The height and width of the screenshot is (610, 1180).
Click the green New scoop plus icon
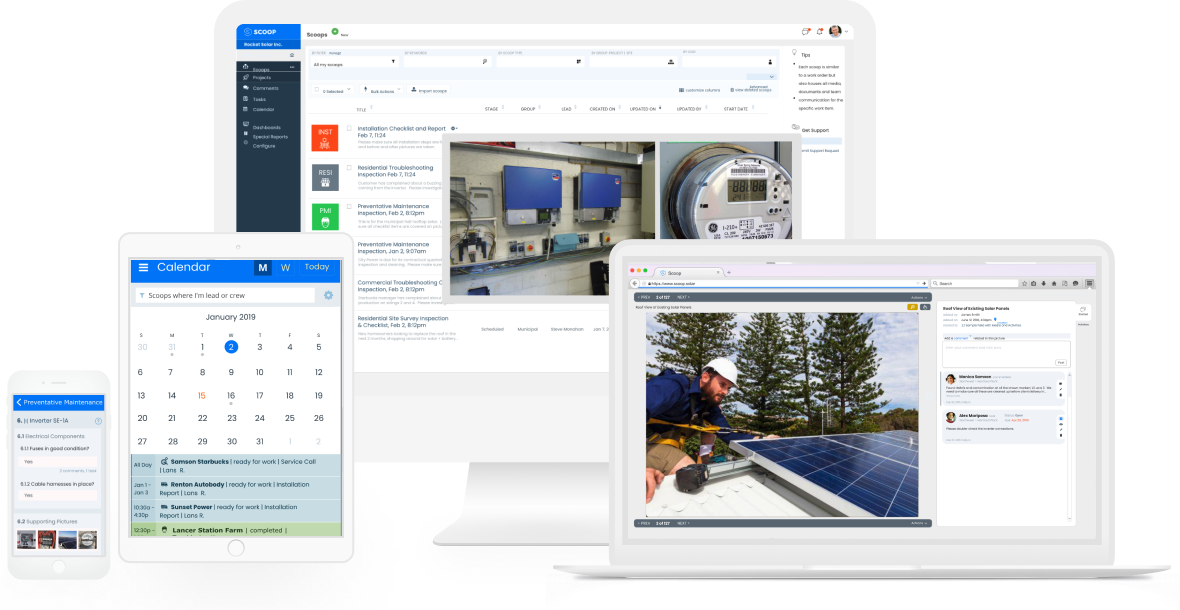(335, 31)
